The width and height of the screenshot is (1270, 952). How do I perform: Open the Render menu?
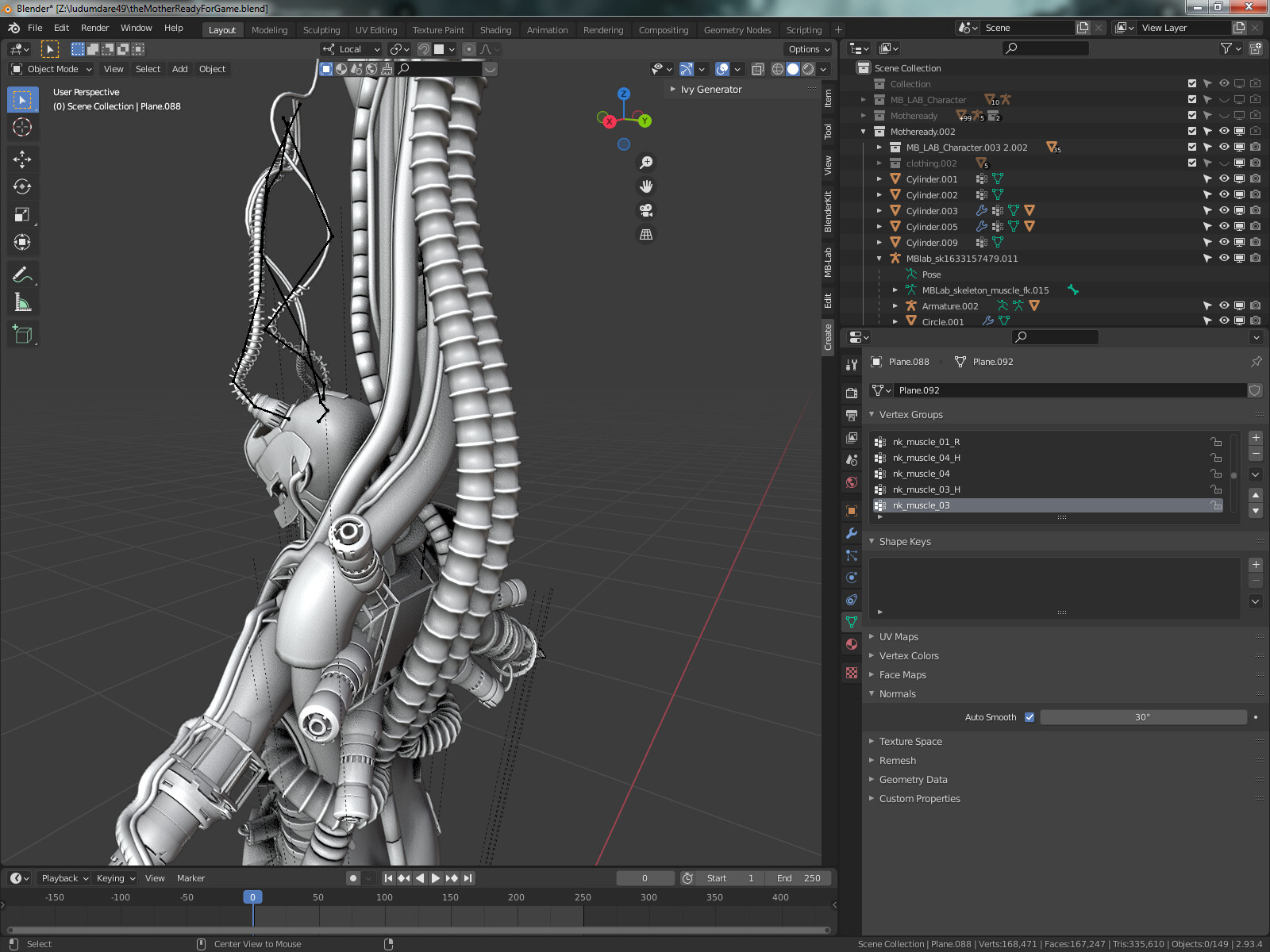[x=94, y=28]
